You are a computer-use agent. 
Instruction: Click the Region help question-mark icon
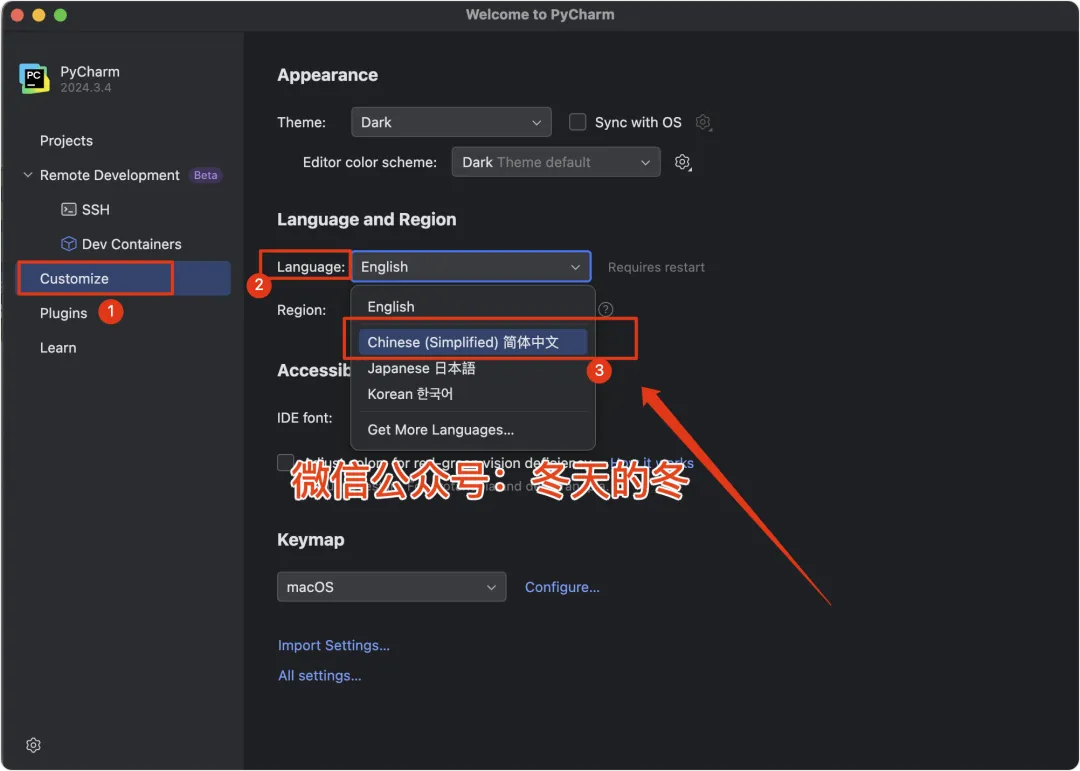point(605,309)
